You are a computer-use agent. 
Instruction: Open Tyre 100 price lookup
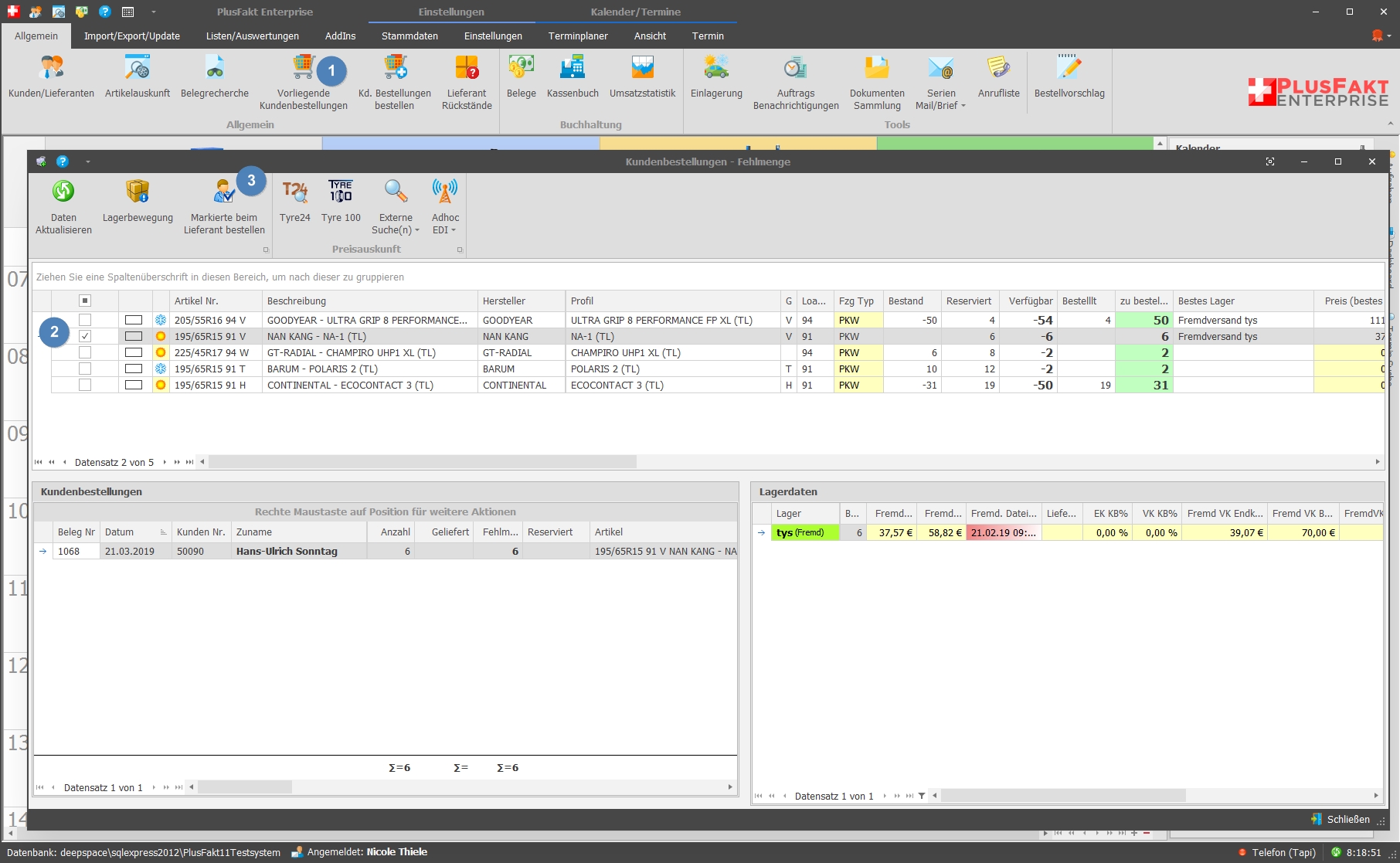click(x=341, y=201)
